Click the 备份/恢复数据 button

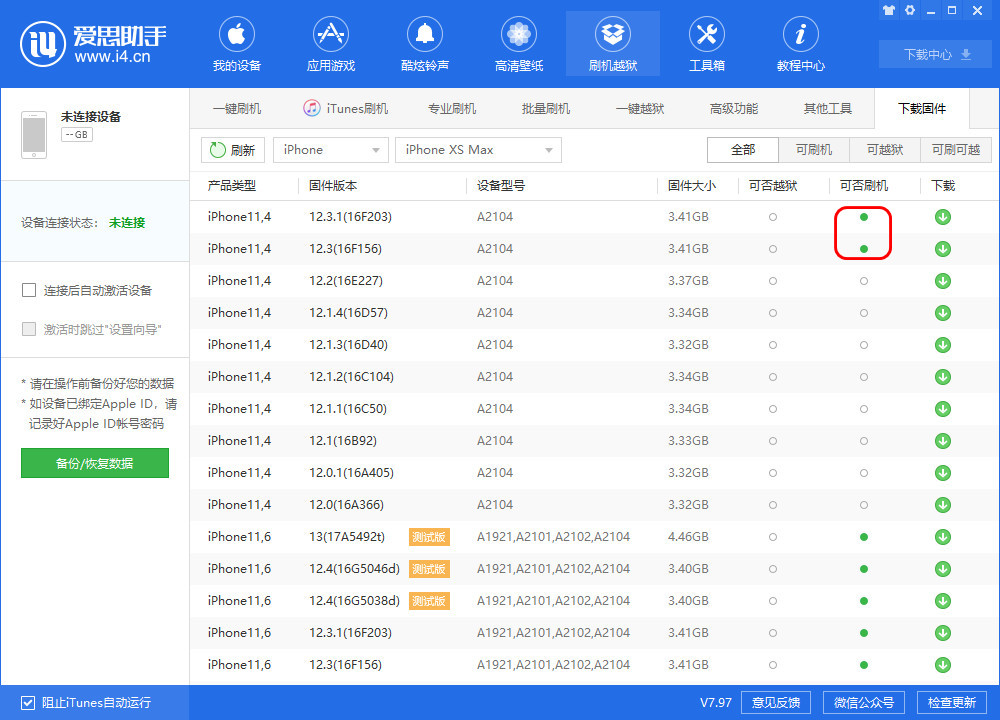coord(95,463)
